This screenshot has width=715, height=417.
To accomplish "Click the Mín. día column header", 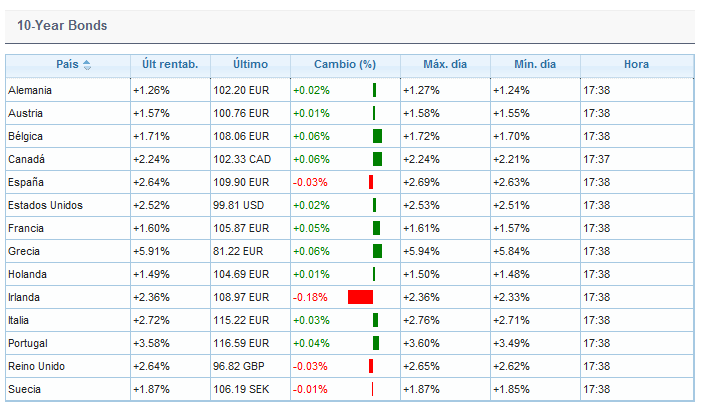I will pos(535,65).
